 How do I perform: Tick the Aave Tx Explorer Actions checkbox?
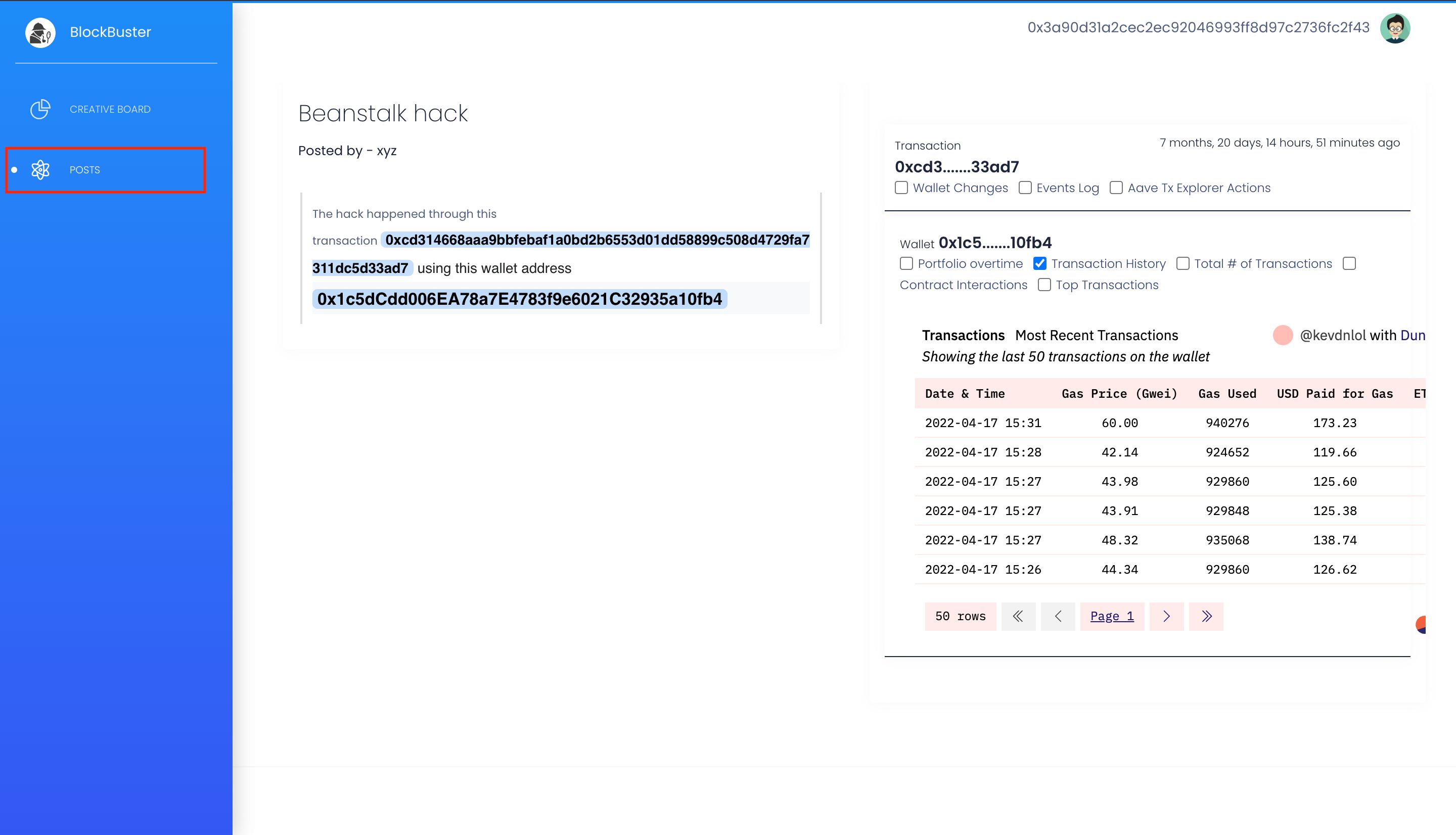1116,188
